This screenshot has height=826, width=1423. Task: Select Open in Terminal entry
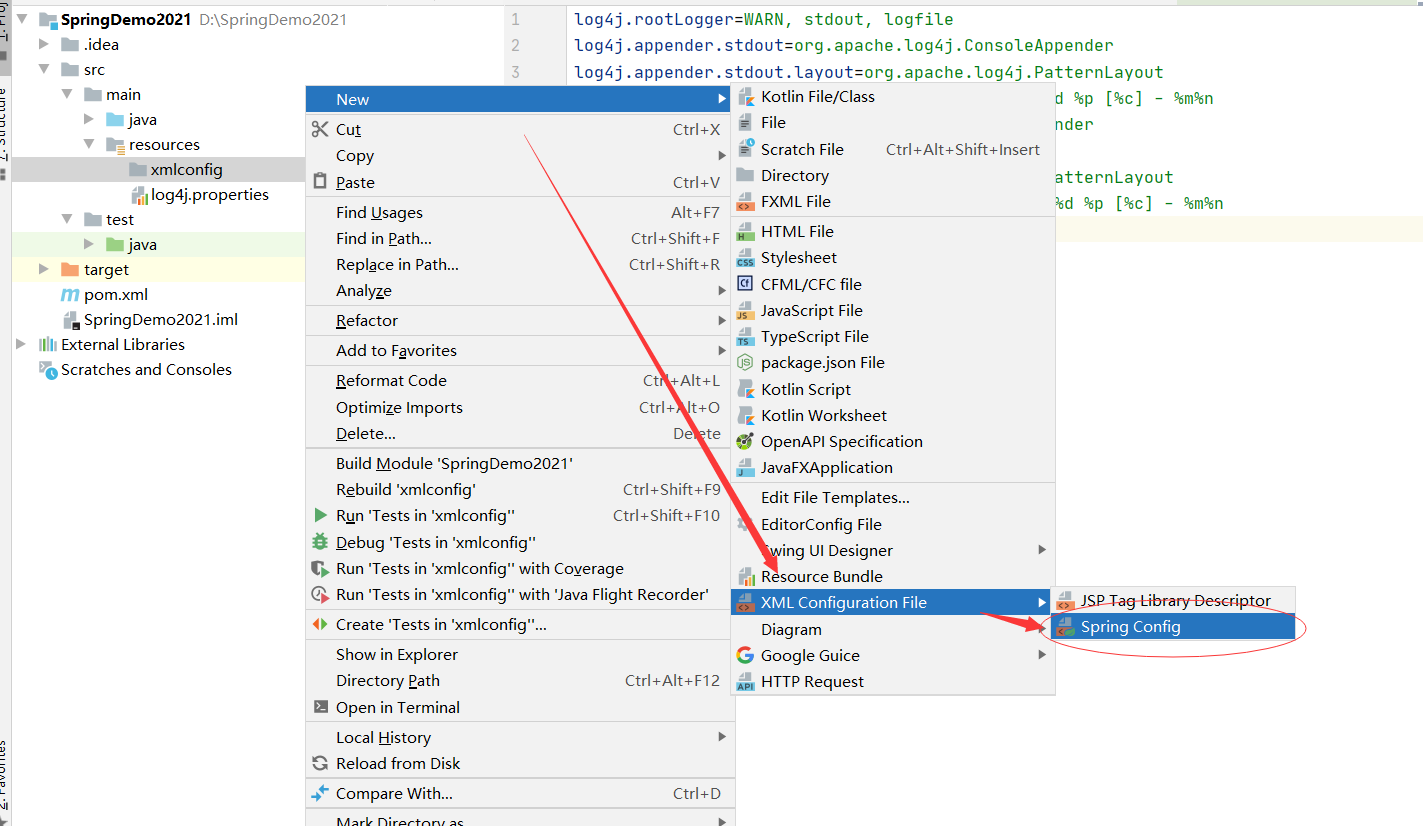[518, 707]
